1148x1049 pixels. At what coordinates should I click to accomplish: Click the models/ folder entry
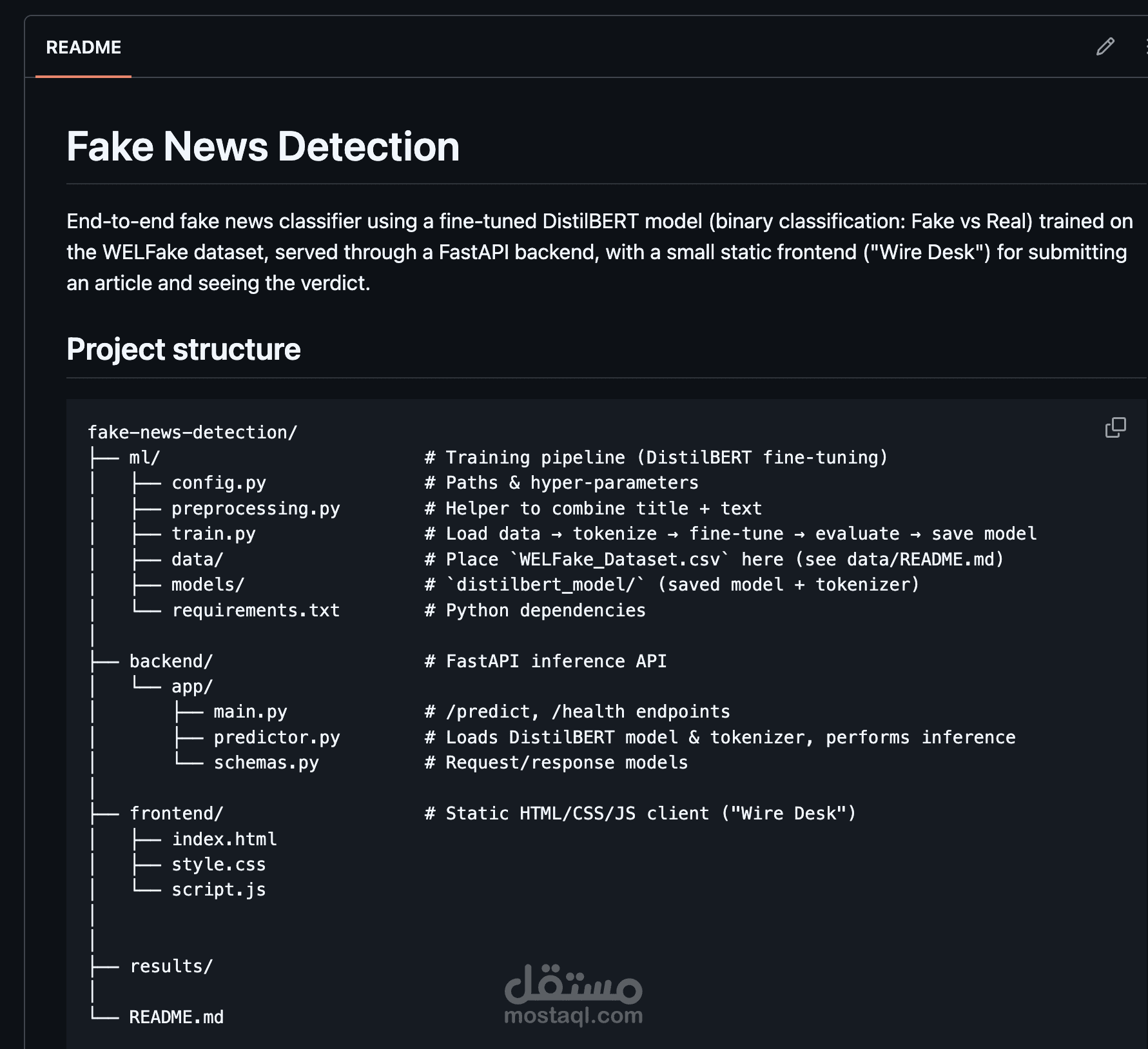point(208,585)
